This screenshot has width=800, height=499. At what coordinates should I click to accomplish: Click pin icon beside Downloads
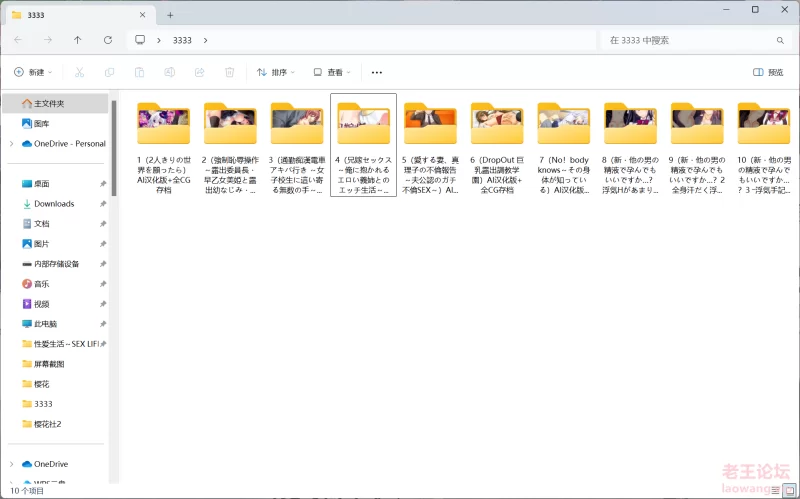pos(103,204)
